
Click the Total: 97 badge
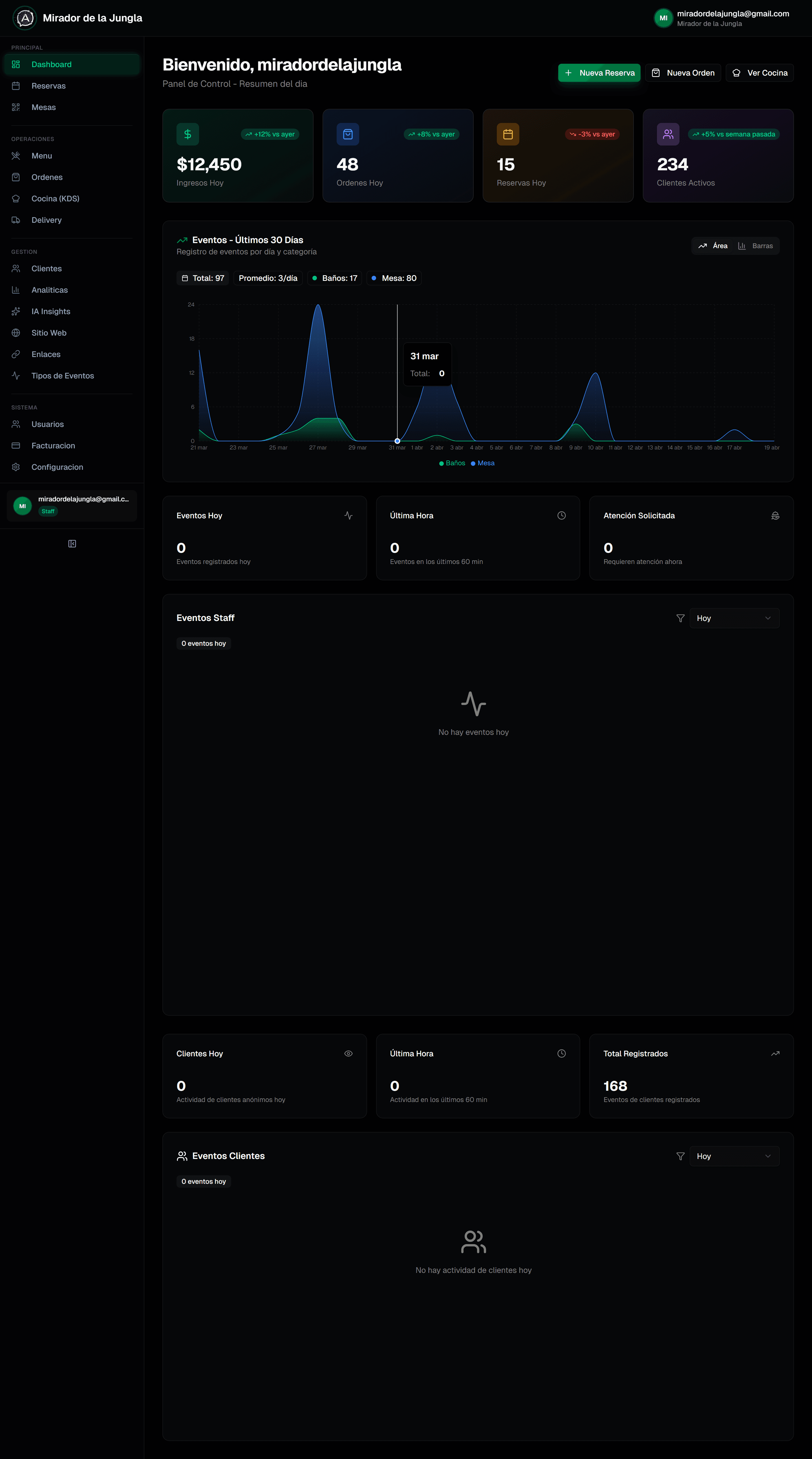[x=203, y=278]
